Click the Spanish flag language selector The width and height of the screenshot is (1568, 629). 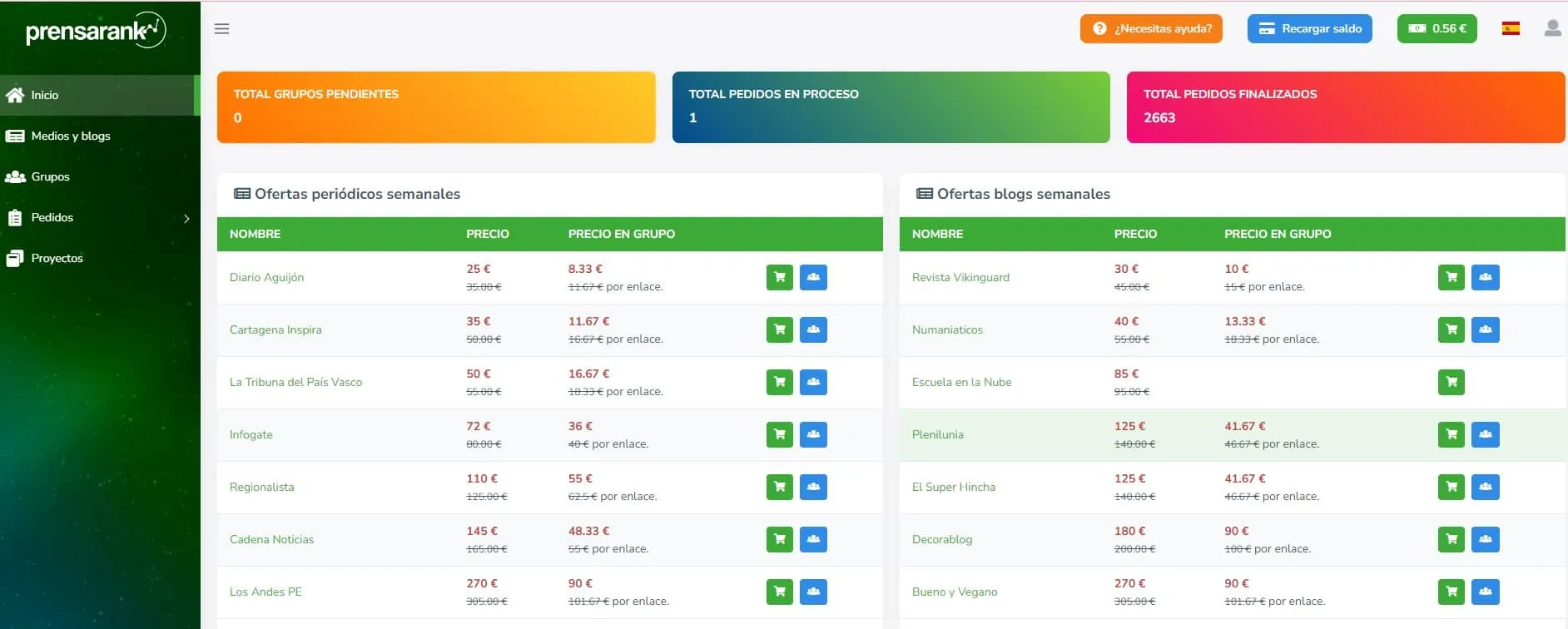(1511, 28)
